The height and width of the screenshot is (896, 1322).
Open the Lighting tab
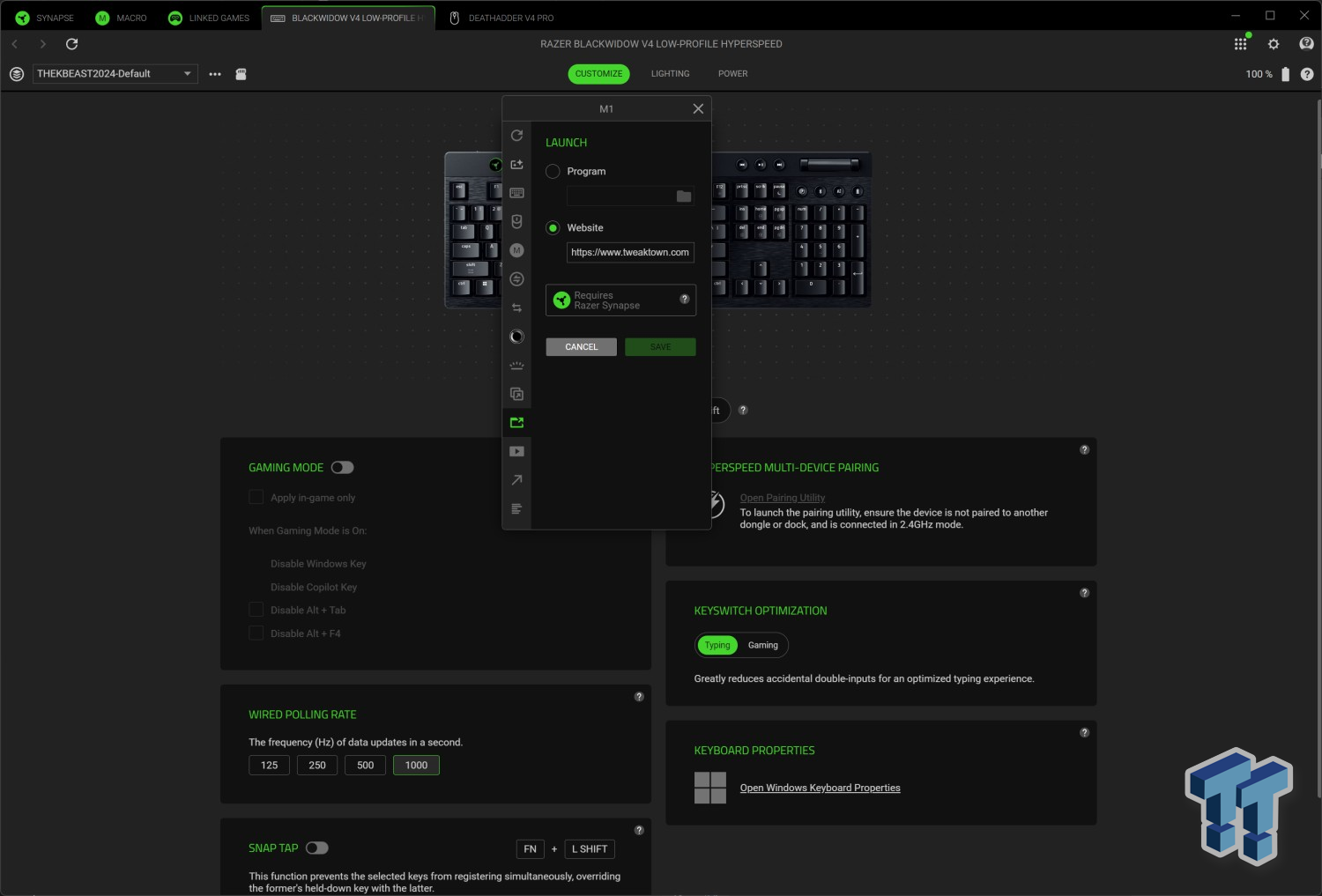(670, 74)
